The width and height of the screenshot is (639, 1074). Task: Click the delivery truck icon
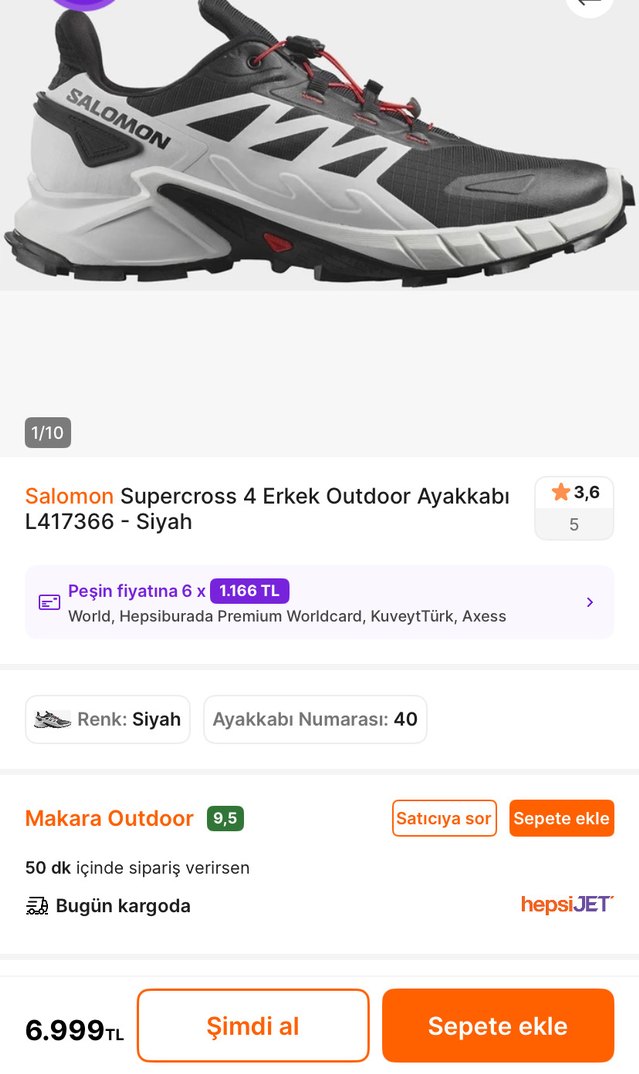point(37,906)
